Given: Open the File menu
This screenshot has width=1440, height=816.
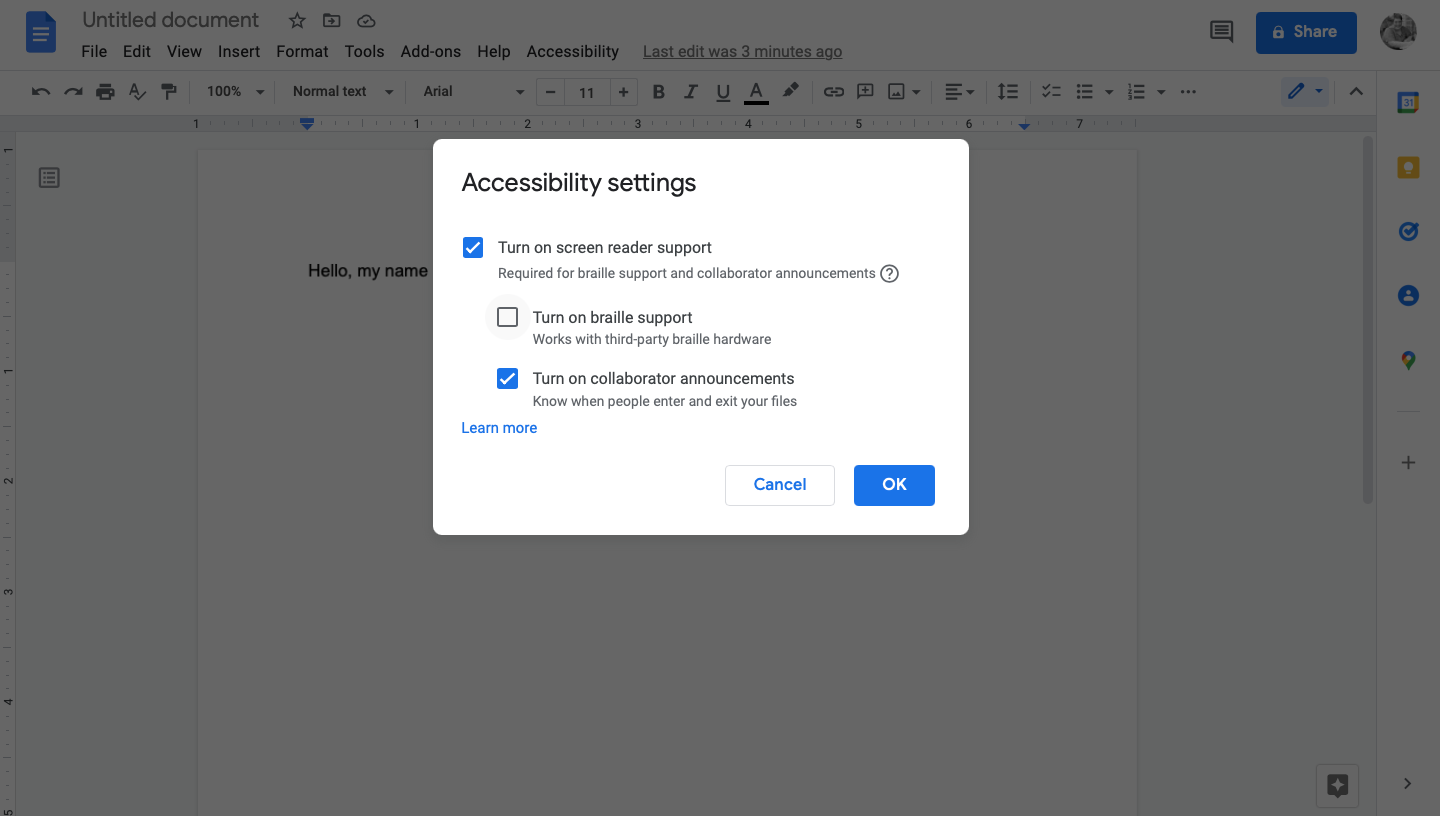Looking at the screenshot, I should [x=94, y=51].
